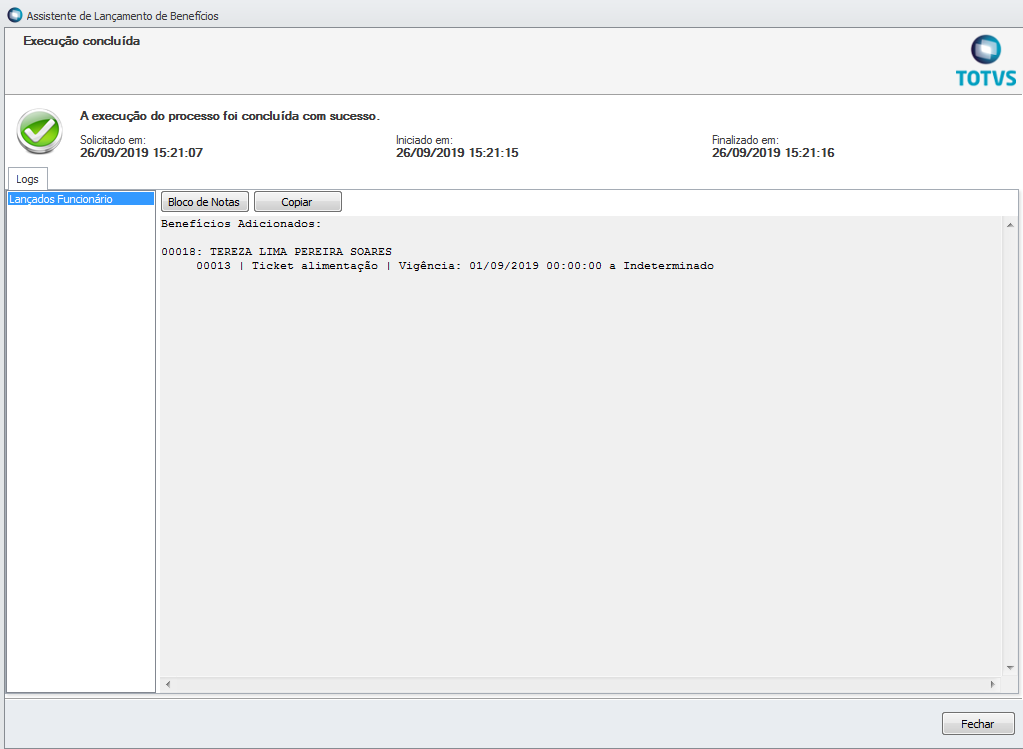The image size is (1023, 749).
Task: Open log in Bloco de Notas
Action: (x=204, y=202)
